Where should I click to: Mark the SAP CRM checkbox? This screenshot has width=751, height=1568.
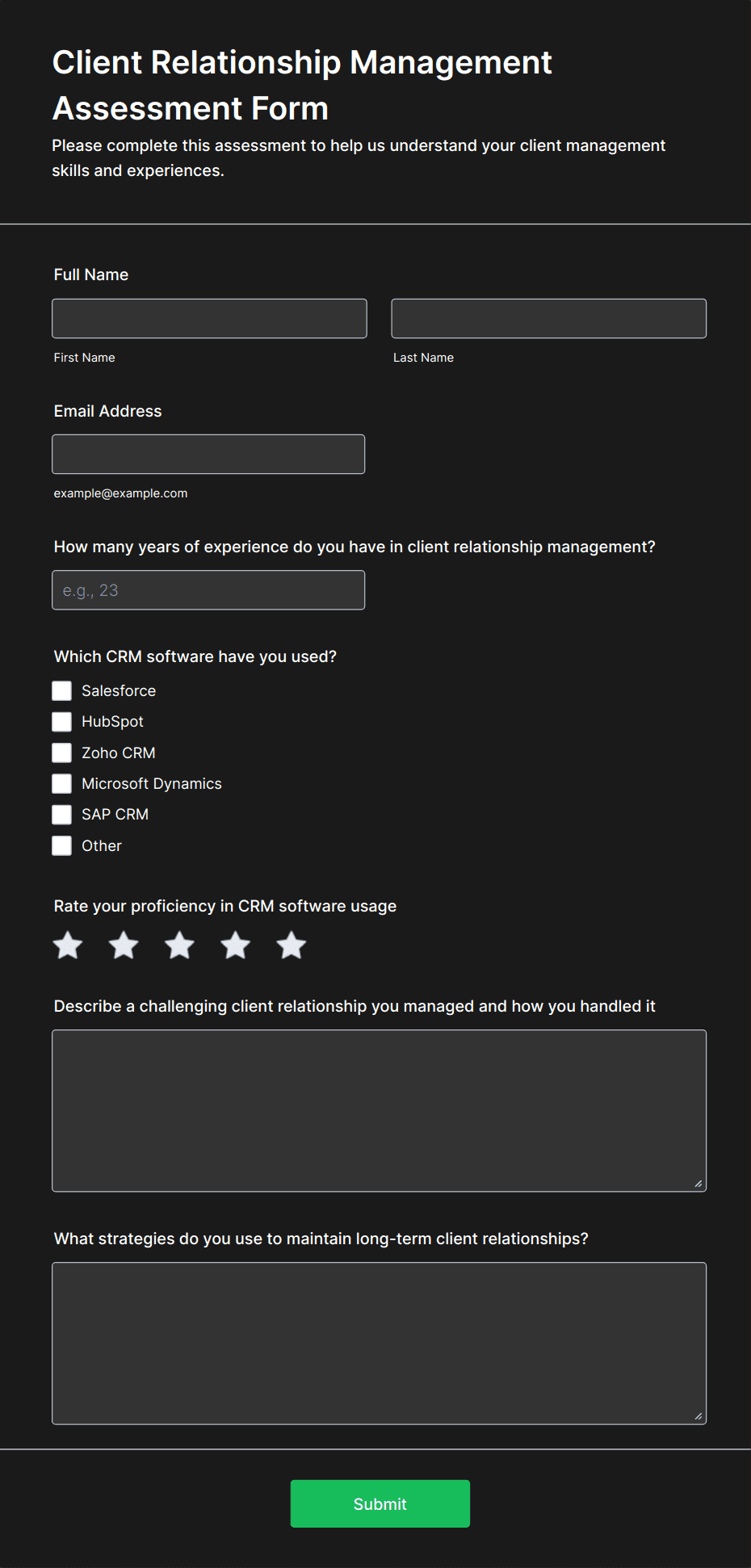61,814
